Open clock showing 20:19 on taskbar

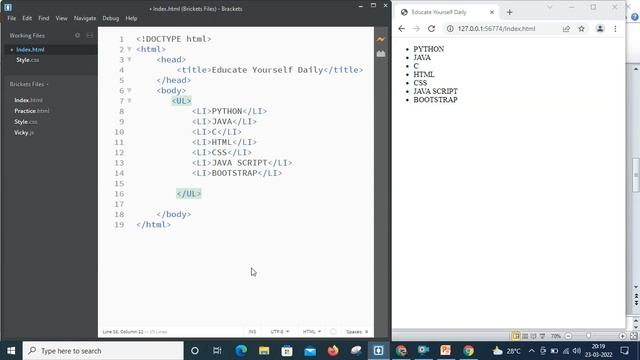tap(598, 351)
